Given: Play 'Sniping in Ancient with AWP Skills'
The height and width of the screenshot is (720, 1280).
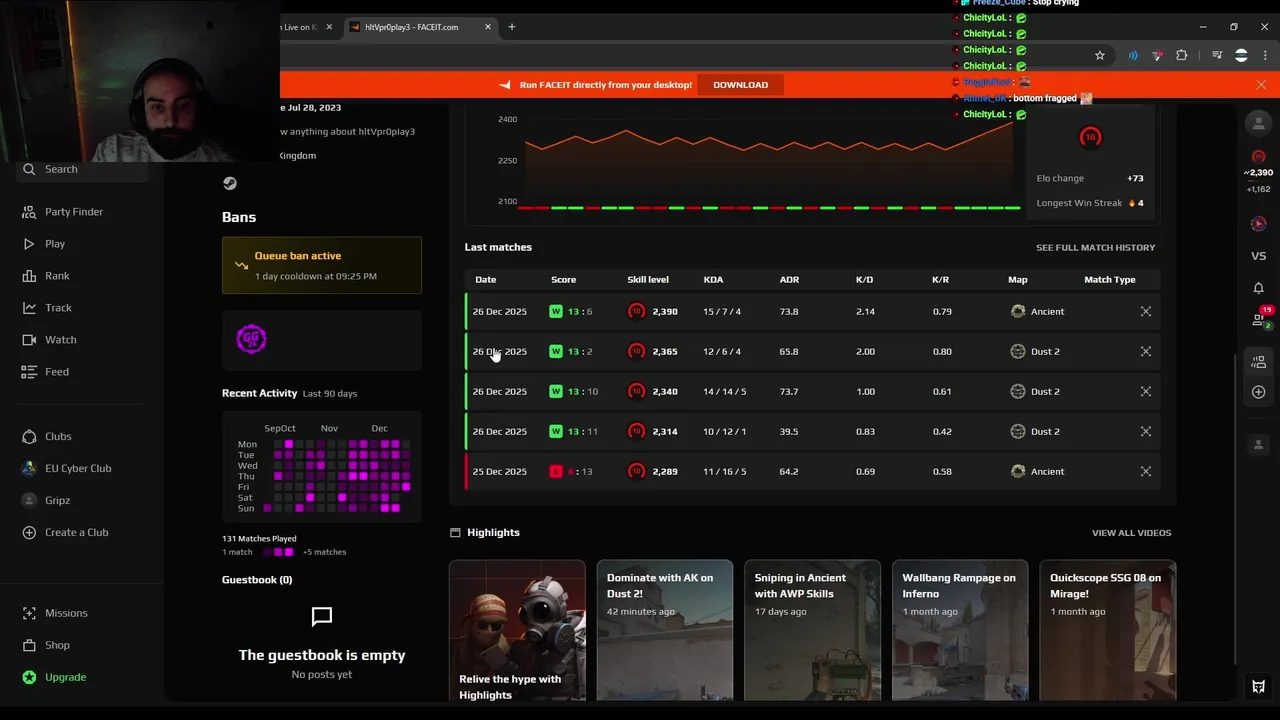Looking at the screenshot, I should point(813,631).
